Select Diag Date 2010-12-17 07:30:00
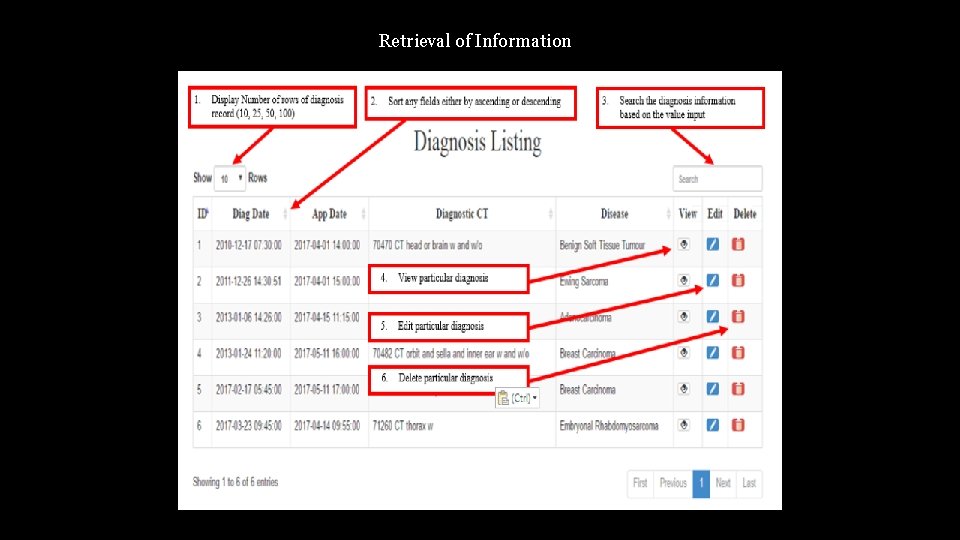The width and height of the screenshot is (960, 540). [249, 245]
